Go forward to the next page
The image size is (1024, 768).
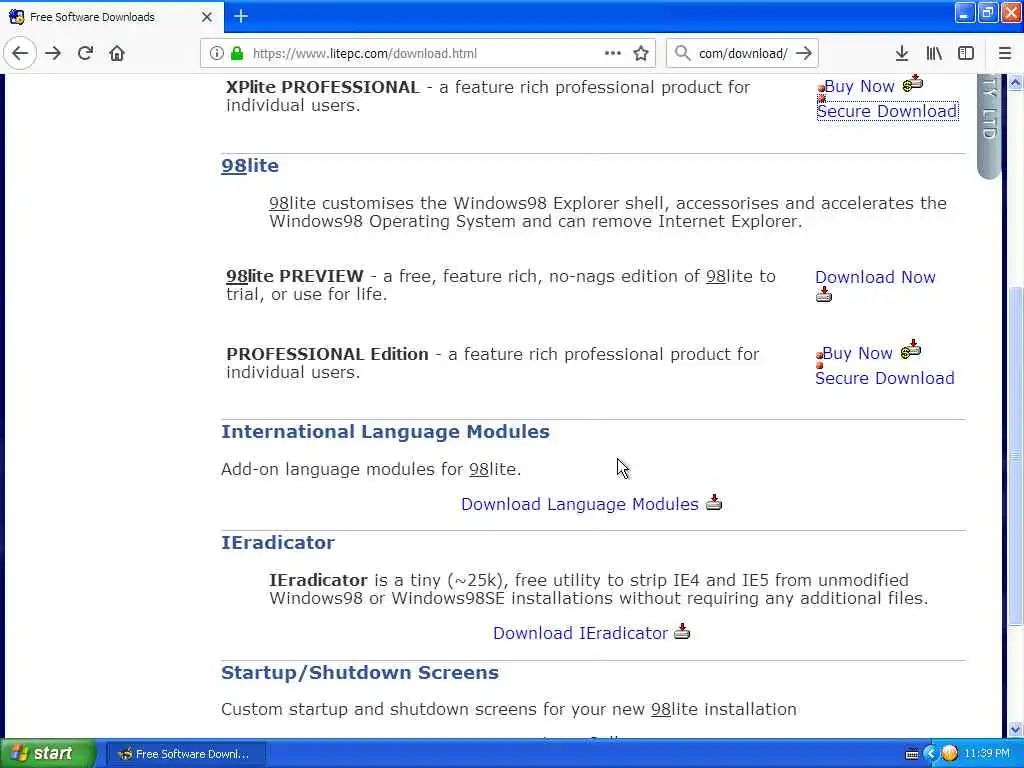(53, 53)
